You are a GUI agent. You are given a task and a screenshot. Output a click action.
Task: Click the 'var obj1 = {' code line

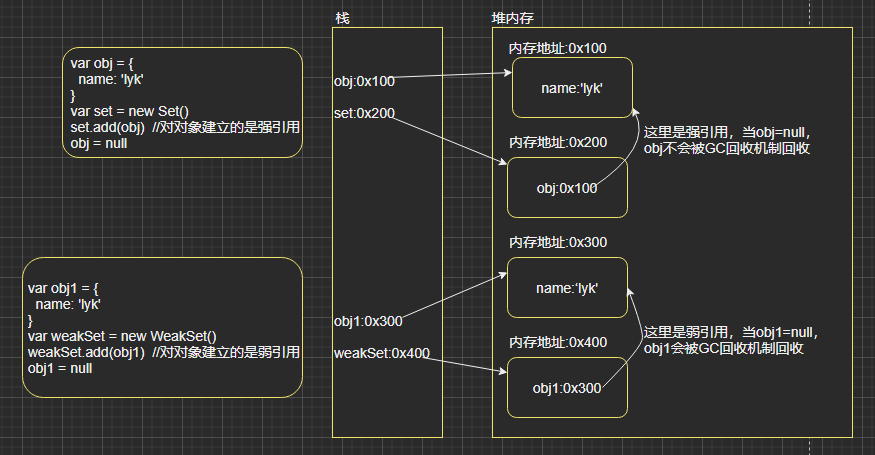[x=63, y=288]
